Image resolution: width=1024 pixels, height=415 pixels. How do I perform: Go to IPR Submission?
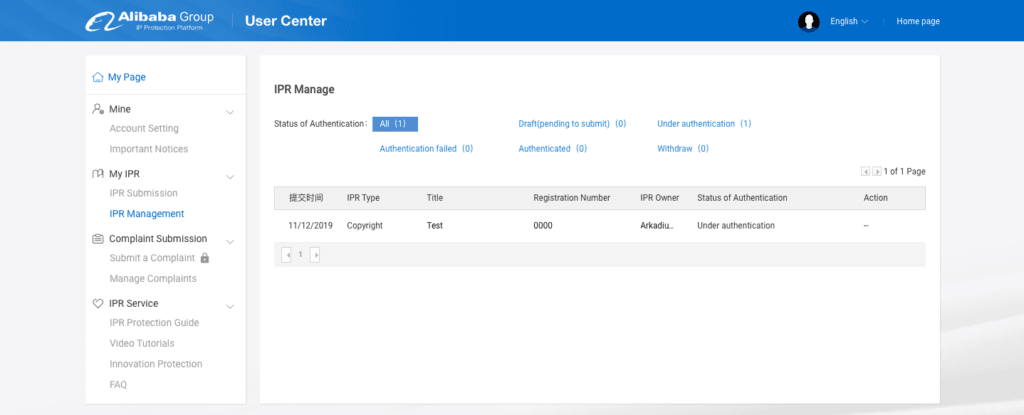pyautogui.click(x=143, y=193)
